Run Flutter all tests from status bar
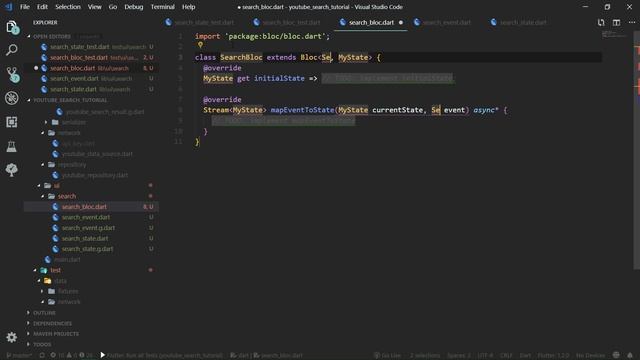 tap(161, 355)
